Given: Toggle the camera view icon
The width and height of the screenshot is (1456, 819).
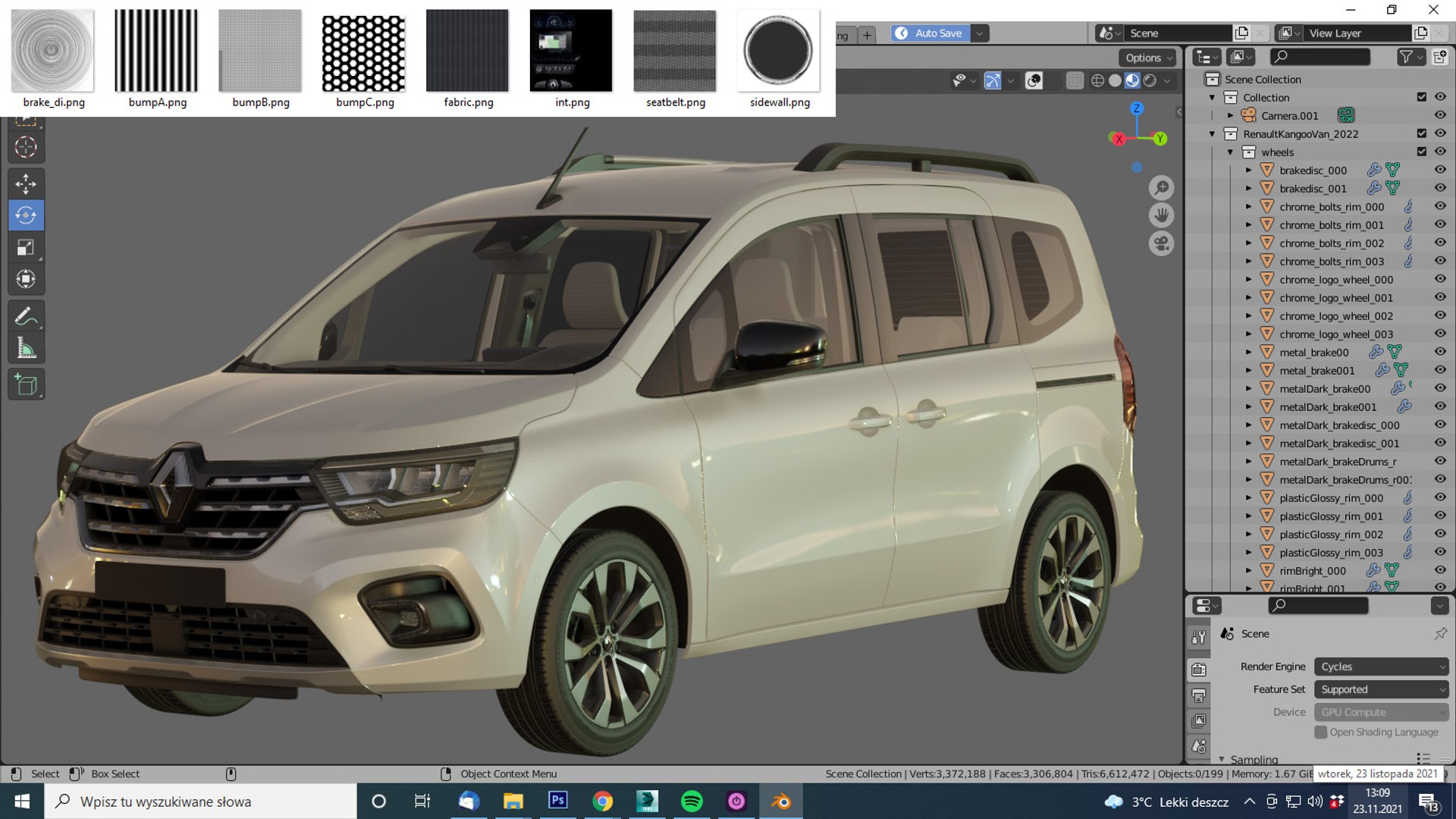Looking at the screenshot, I should coord(1161,243).
